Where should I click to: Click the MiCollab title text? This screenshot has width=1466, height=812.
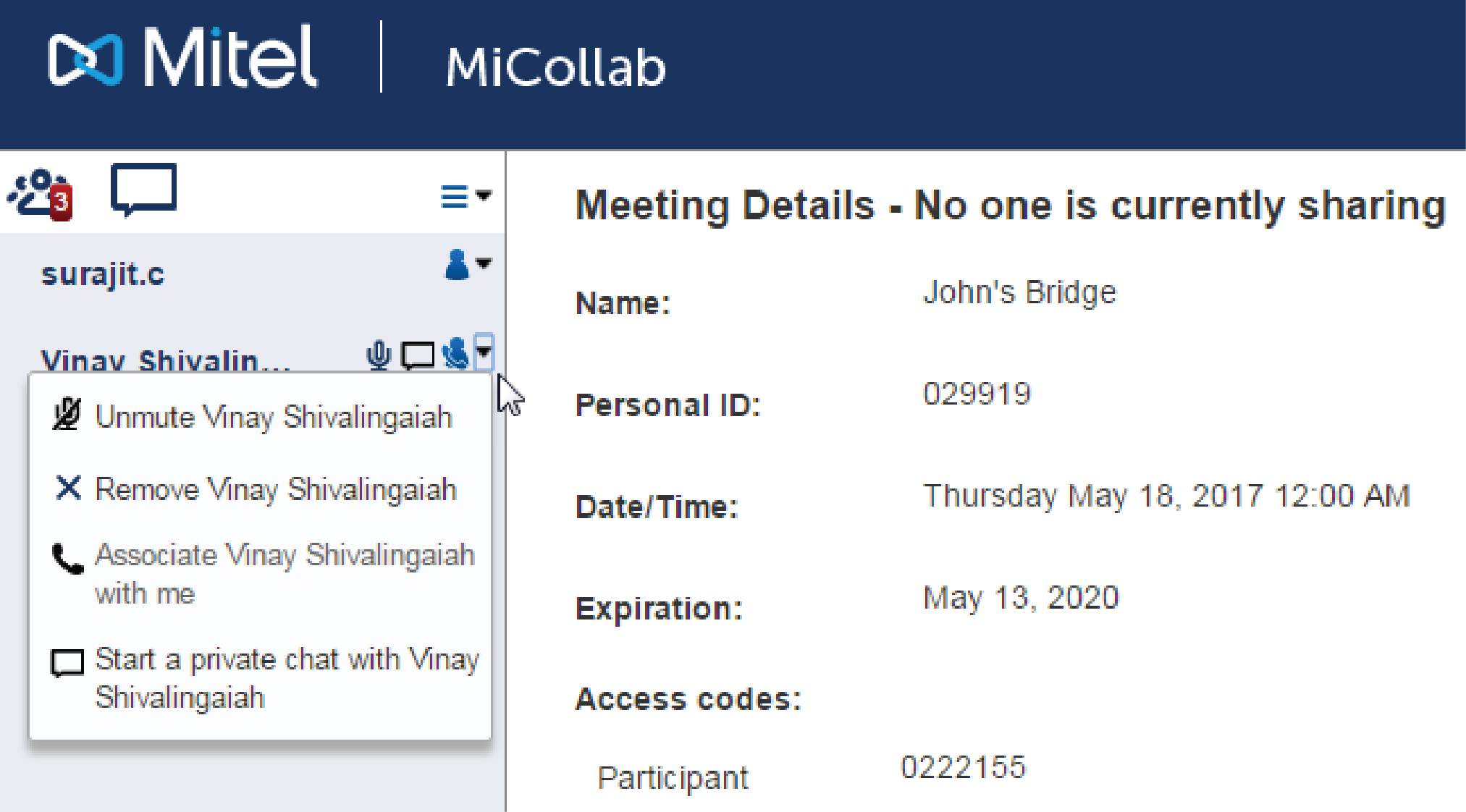pyautogui.click(x=555, y=68)
